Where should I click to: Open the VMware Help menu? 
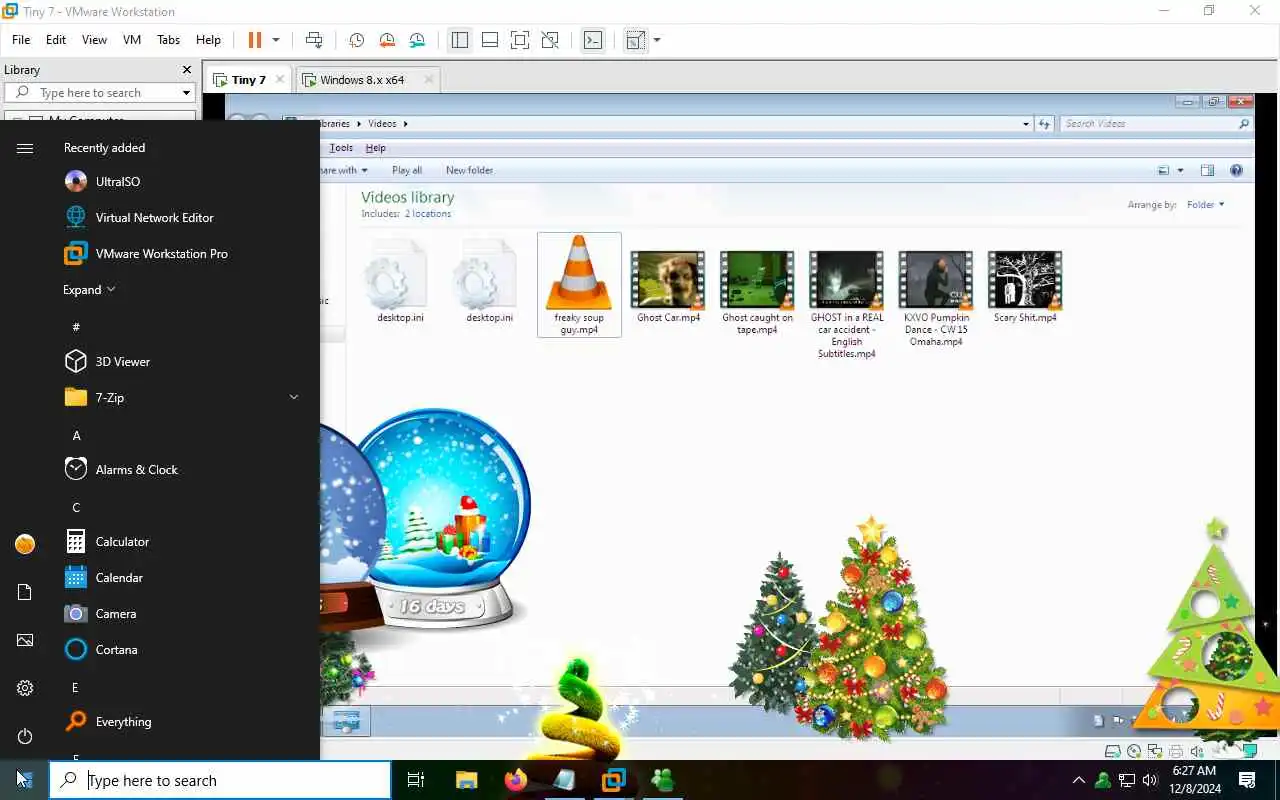208,40
